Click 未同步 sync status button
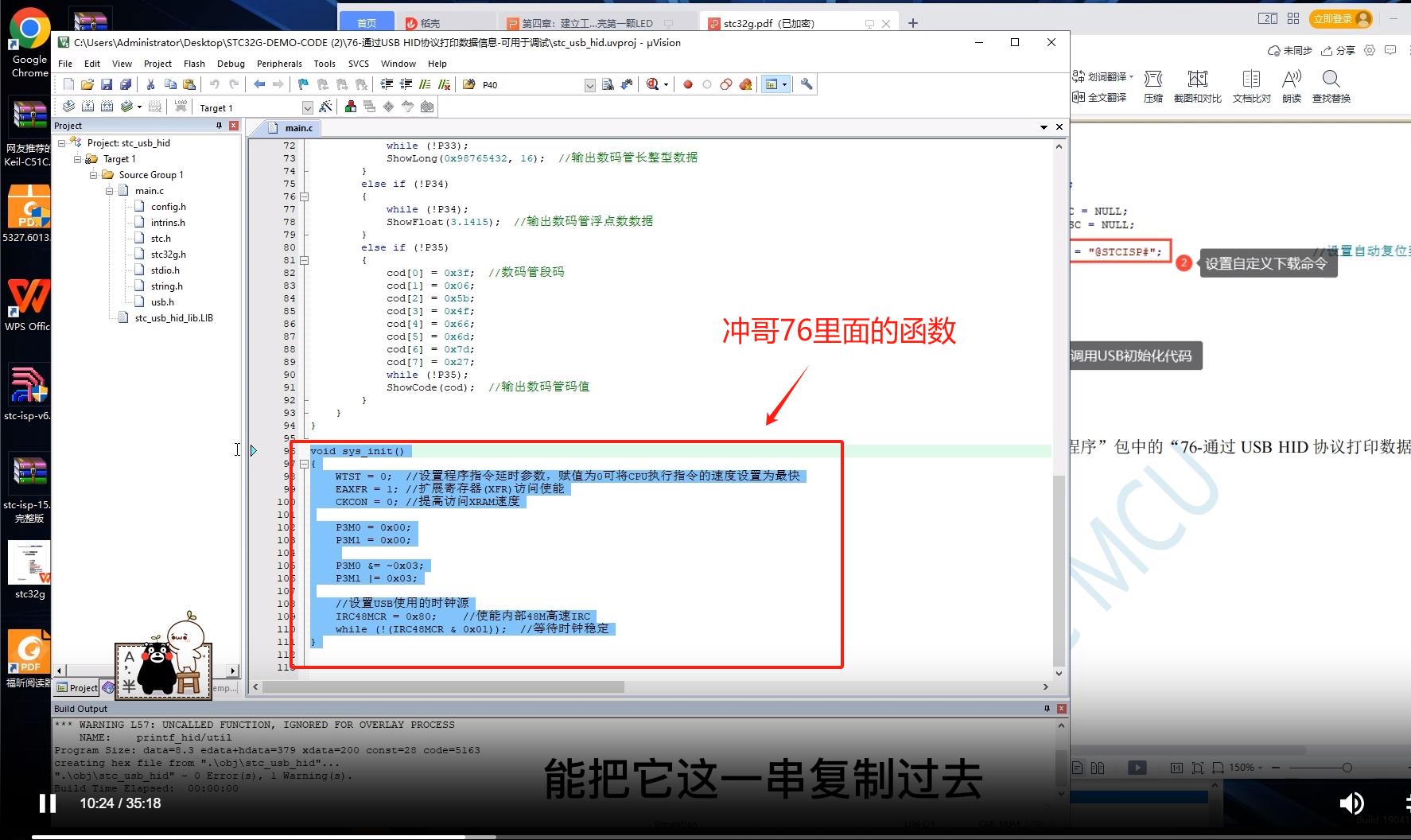This screenshot has height=840, width=1411. [x=1289, y=50]
